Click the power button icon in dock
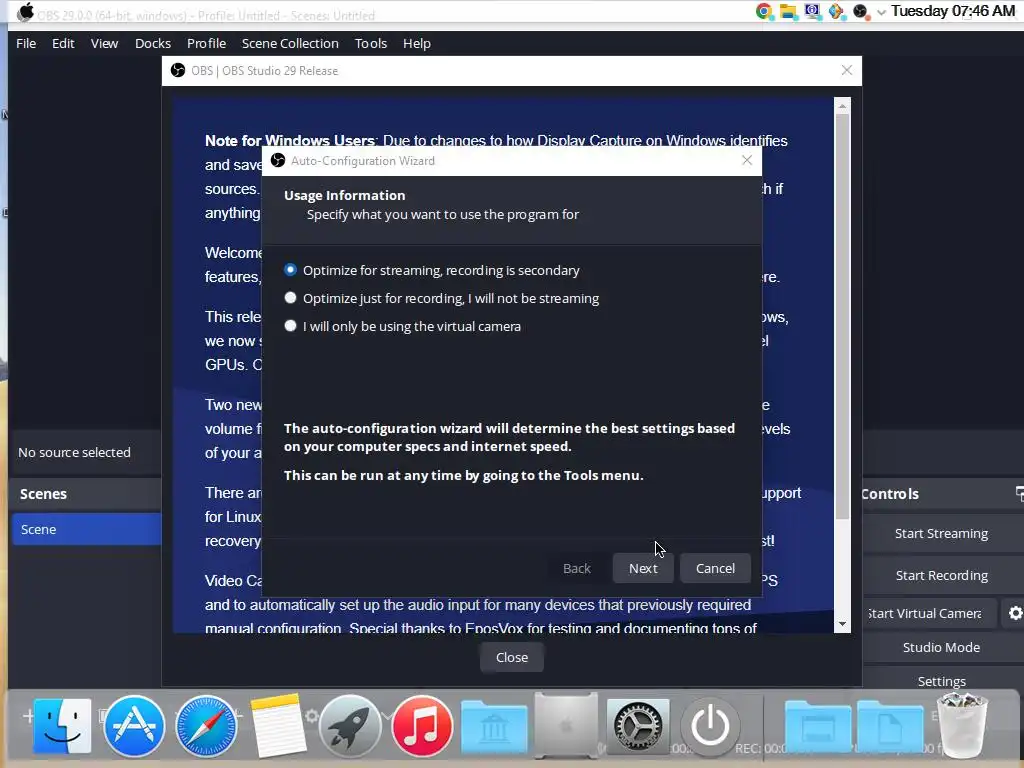 710,726
